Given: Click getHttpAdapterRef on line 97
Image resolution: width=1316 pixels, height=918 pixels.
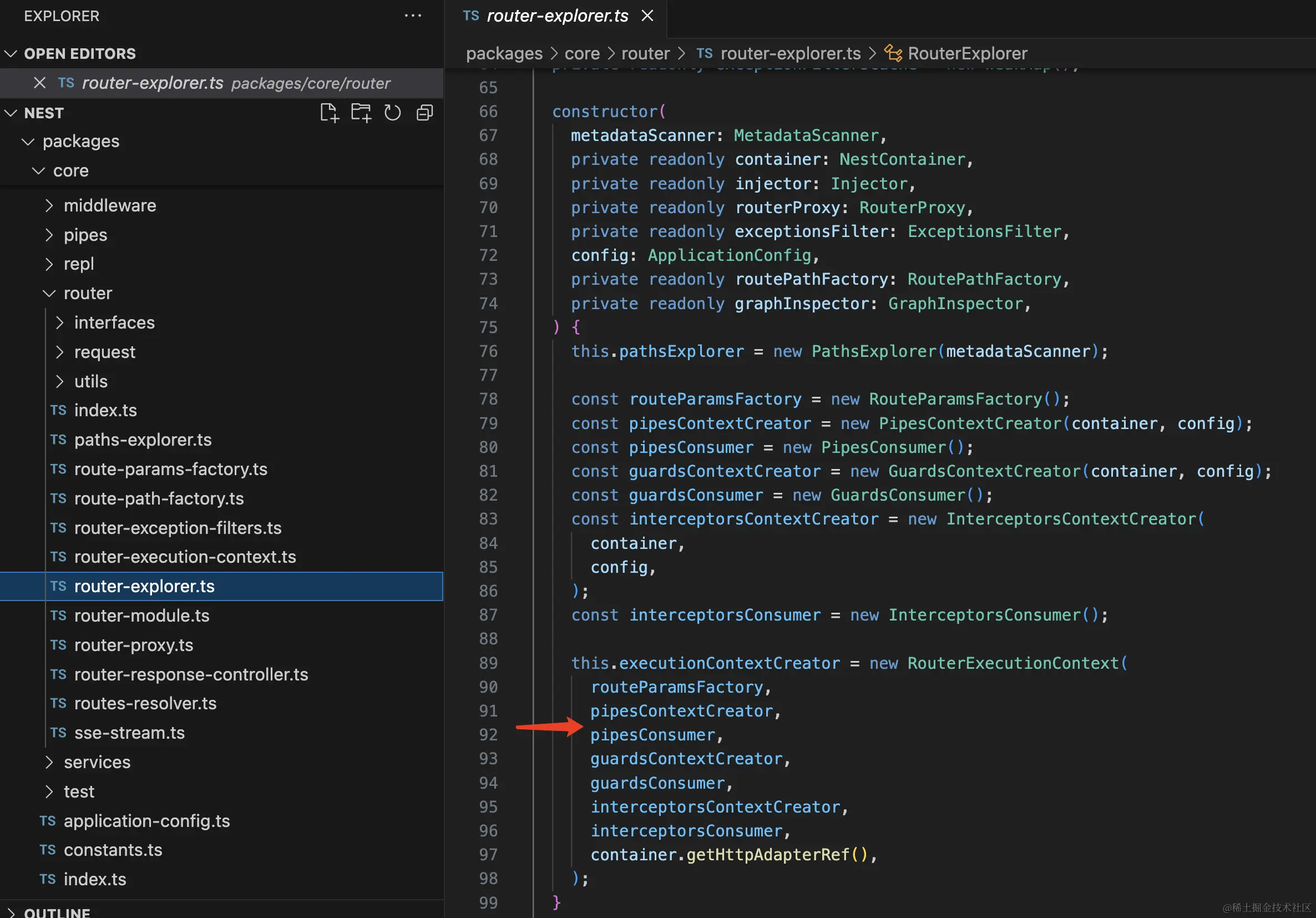Looking at the screenshot, I should pyautogui.click(x=768, y=854).
